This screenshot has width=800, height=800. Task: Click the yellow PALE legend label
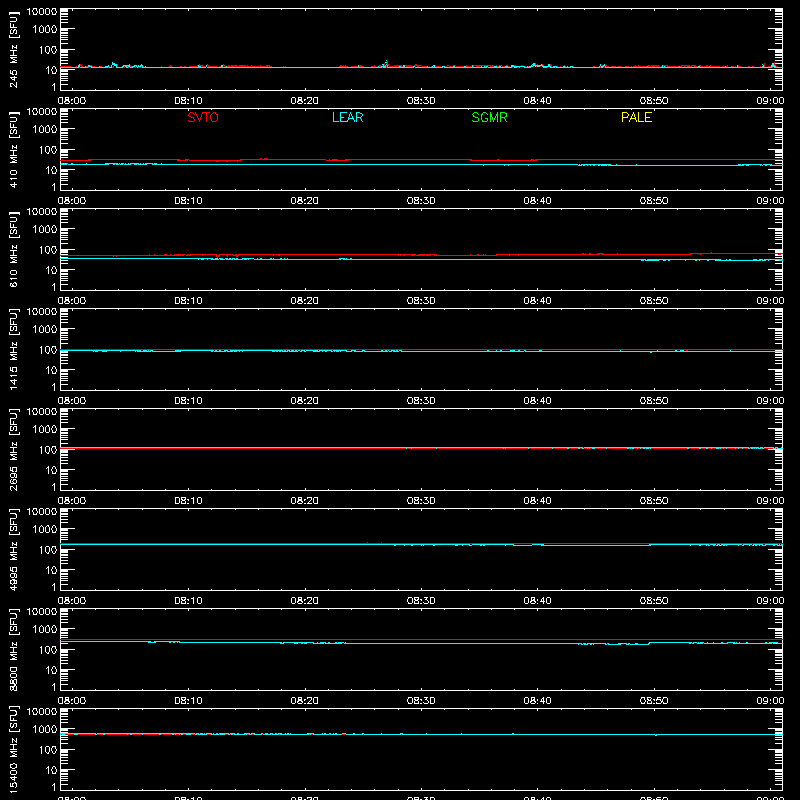(636, 117)
